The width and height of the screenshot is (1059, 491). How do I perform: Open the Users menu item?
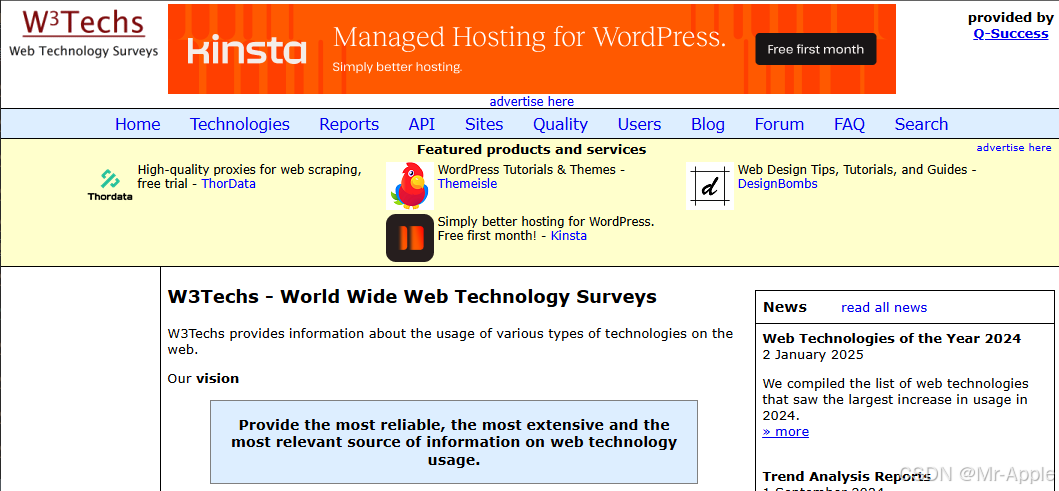click(640, 124)
